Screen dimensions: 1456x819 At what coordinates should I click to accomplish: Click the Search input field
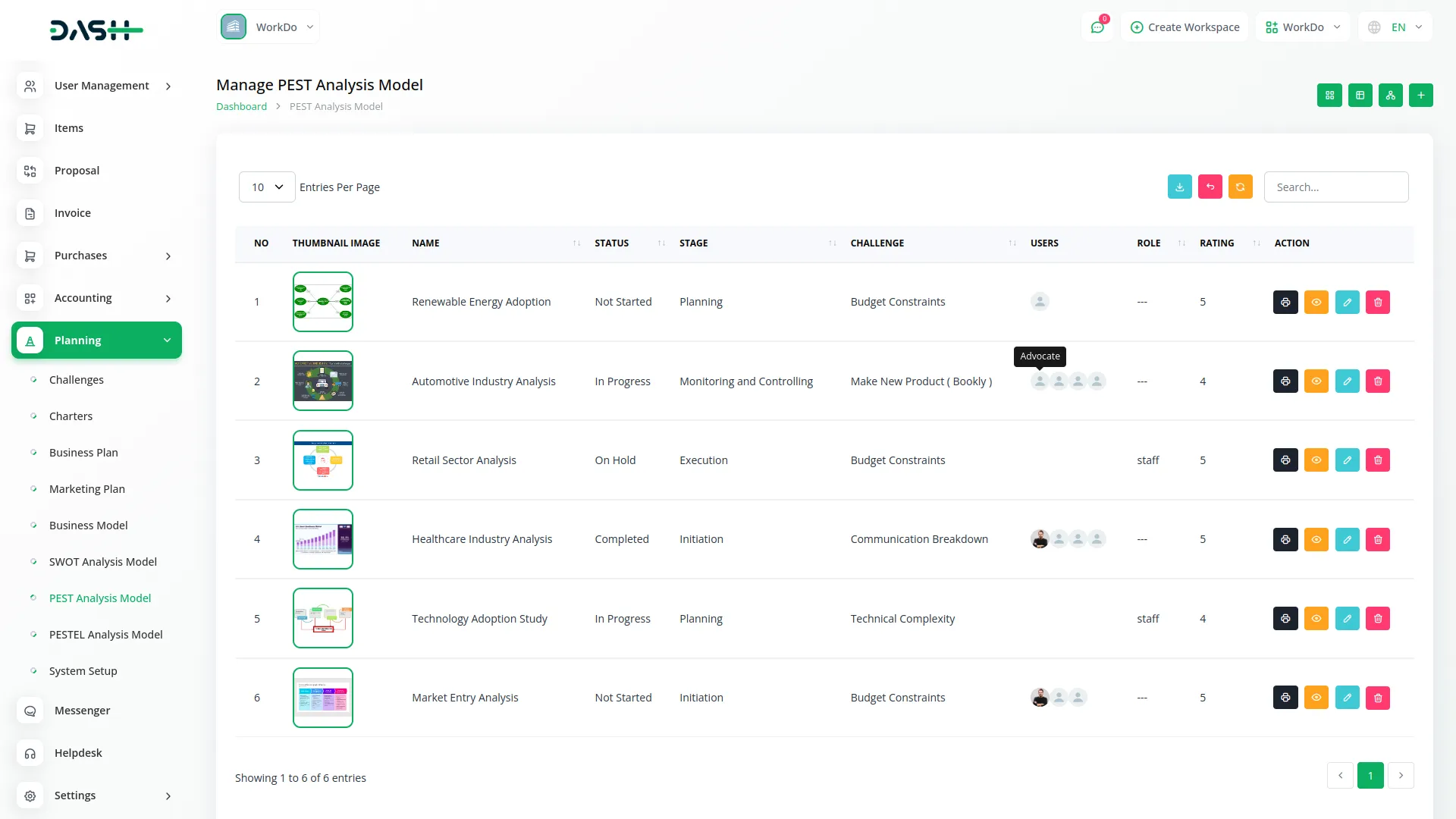click(x=1335, y=187)
